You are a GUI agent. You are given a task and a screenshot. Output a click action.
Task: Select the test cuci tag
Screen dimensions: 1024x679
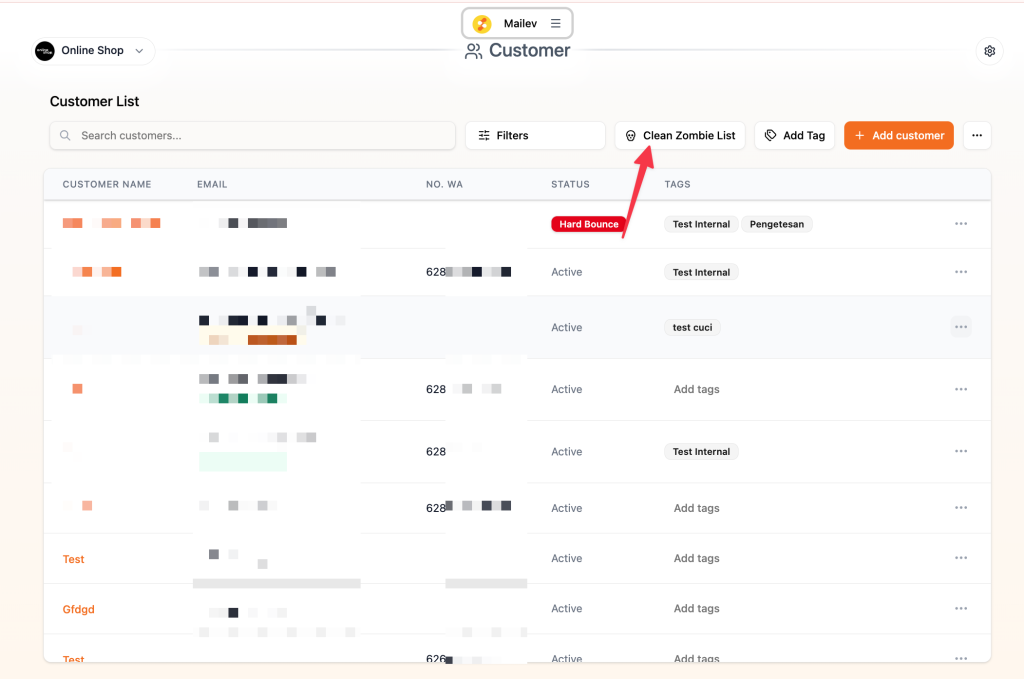pyautogui.click(x=692, y=327)
